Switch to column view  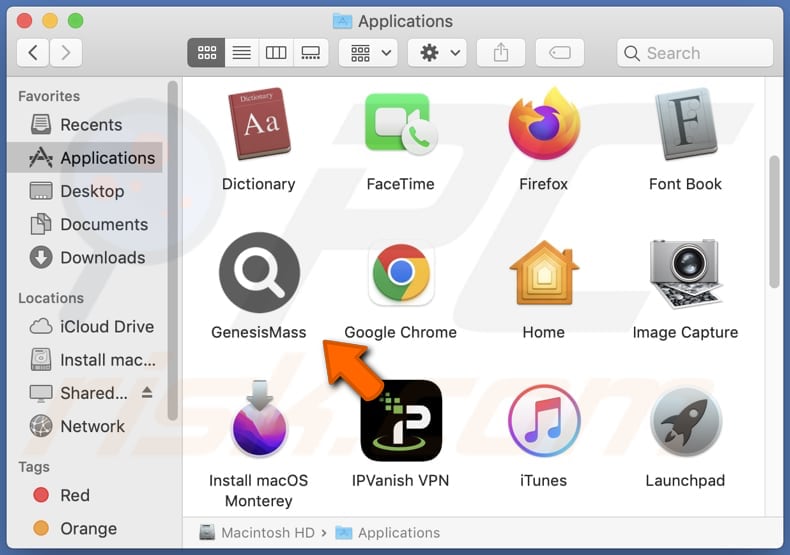276,52
